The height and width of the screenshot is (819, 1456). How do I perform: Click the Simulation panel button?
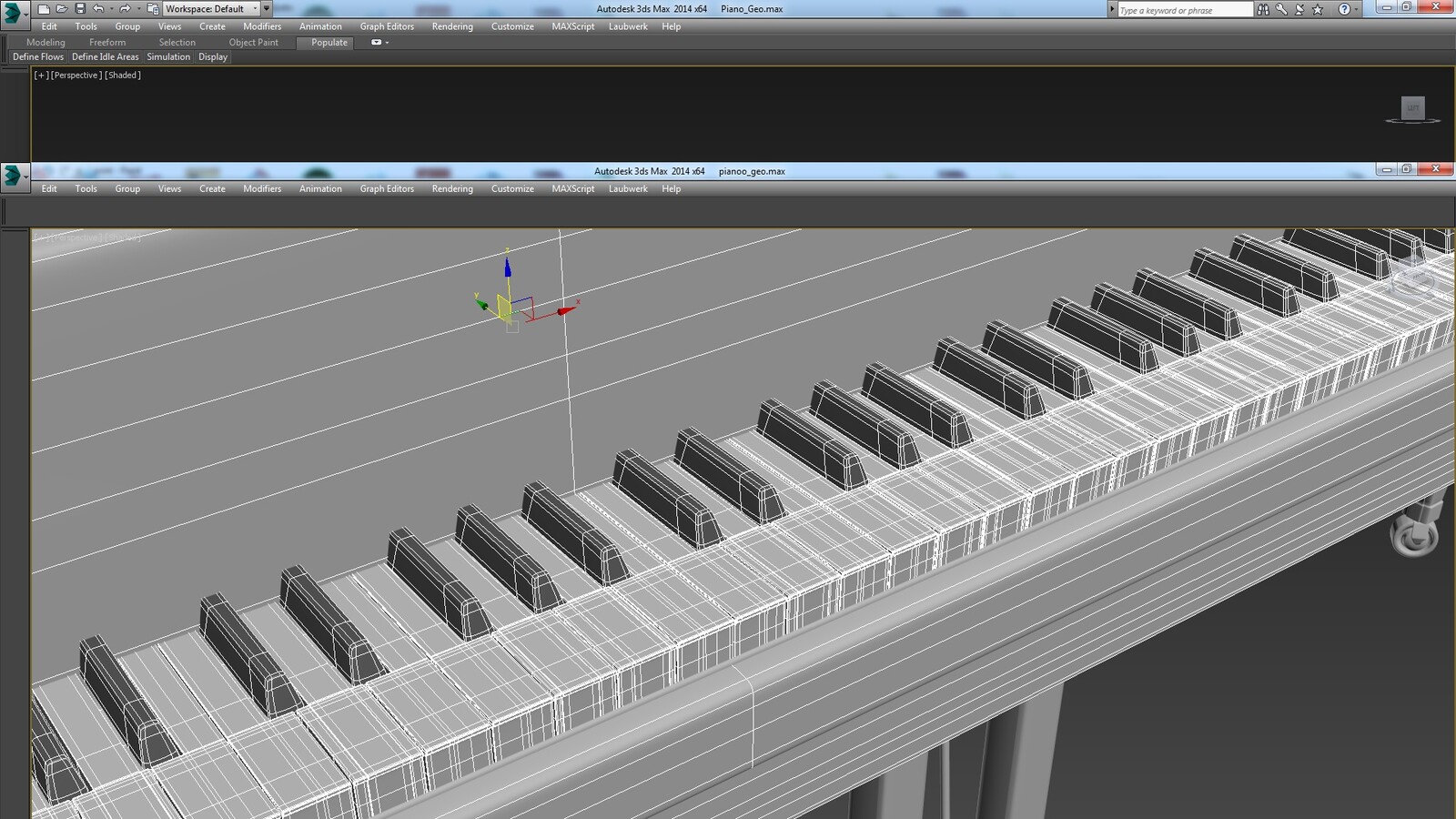(x=168, y=56)
